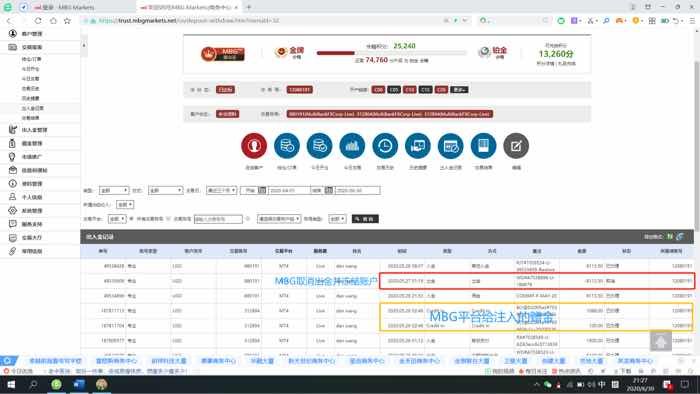Open the blue bar-chart circle icon
The image size is (700, 394).
click(352, 145)
